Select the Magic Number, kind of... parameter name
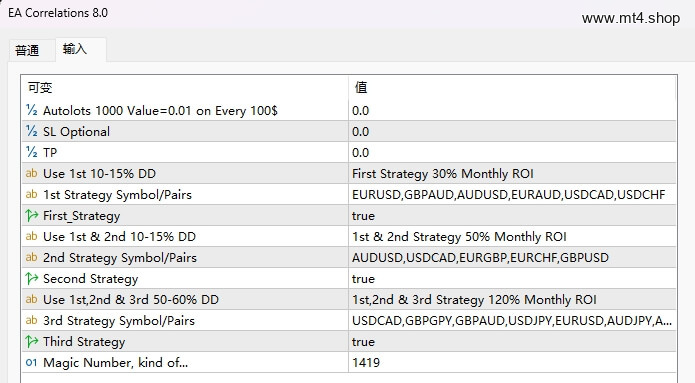 pos(115,363)
